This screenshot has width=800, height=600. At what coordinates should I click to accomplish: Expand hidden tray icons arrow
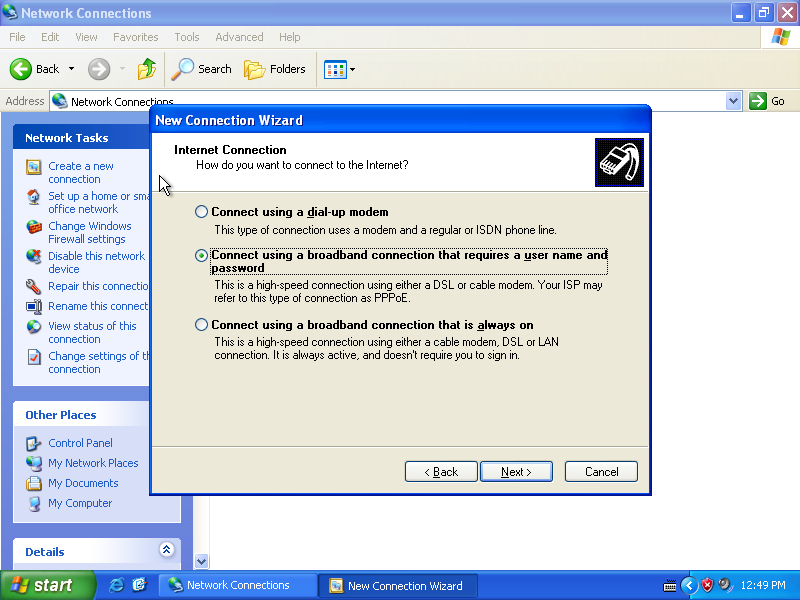click(689, 585)
